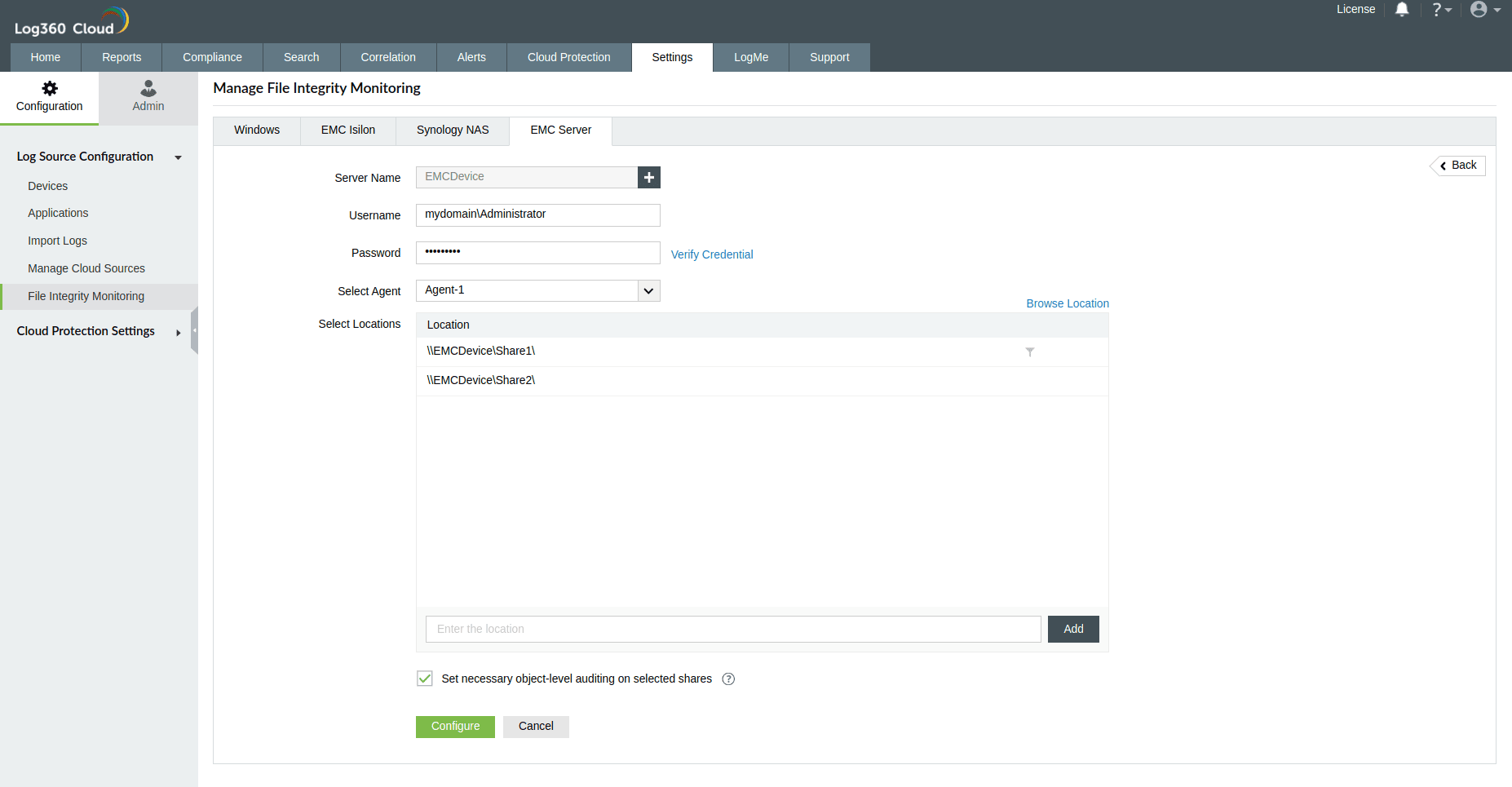Open the Select Agent dropdown
Viewport: 1512px width, 787px height.
tap(648, 290)
